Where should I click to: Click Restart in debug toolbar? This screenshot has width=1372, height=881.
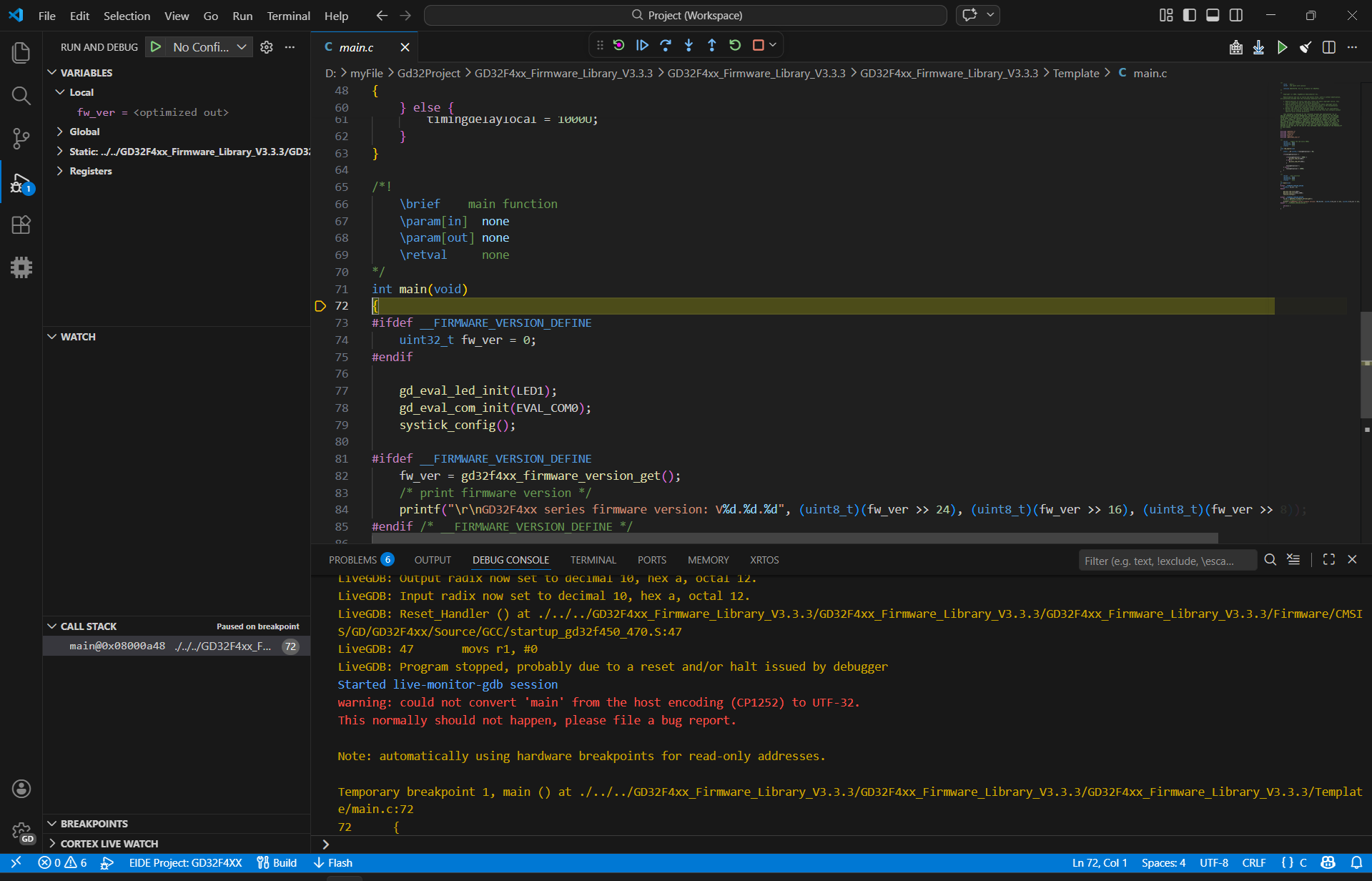(x=735, y=45)
